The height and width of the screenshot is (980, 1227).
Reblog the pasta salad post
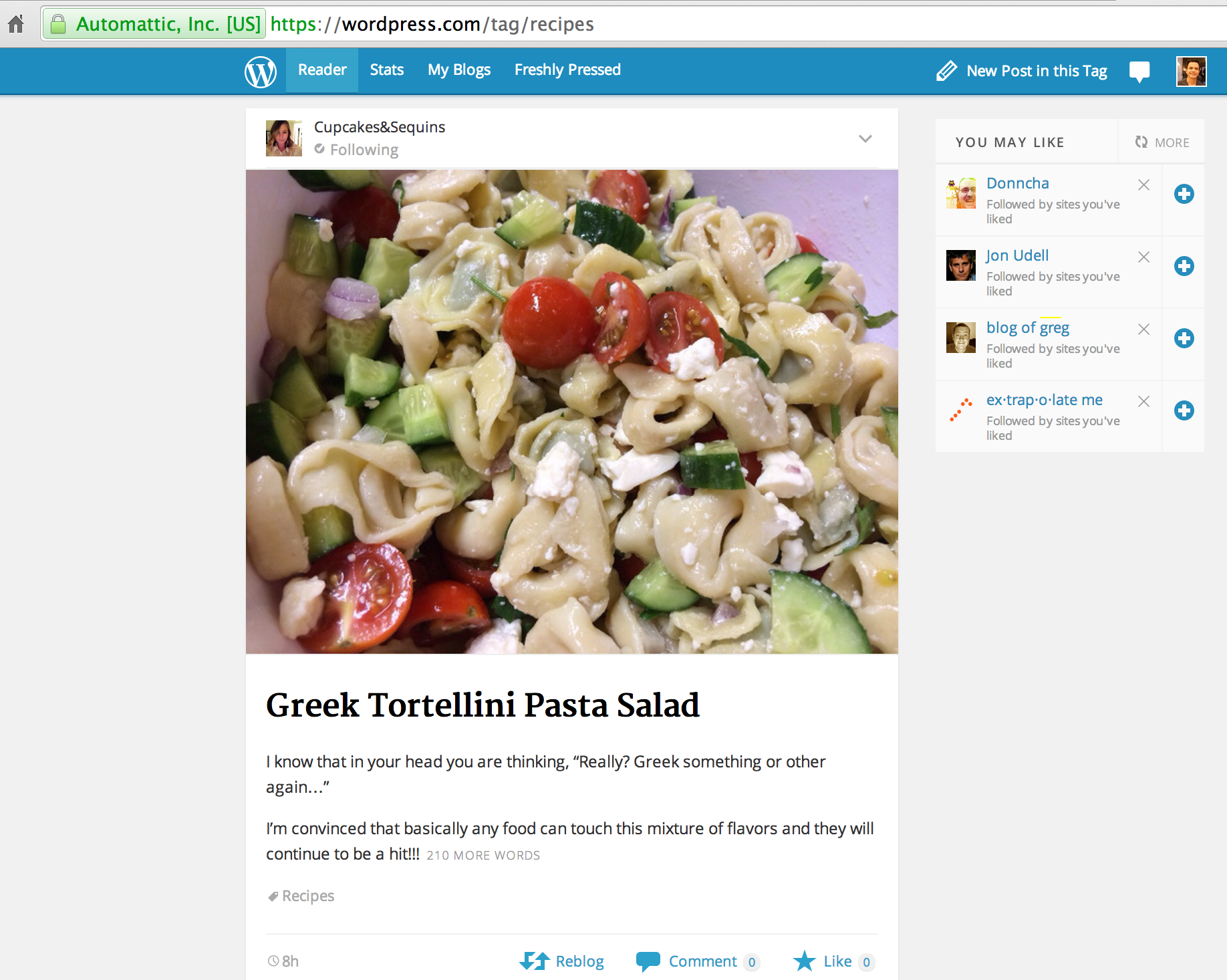click(561, 961)
